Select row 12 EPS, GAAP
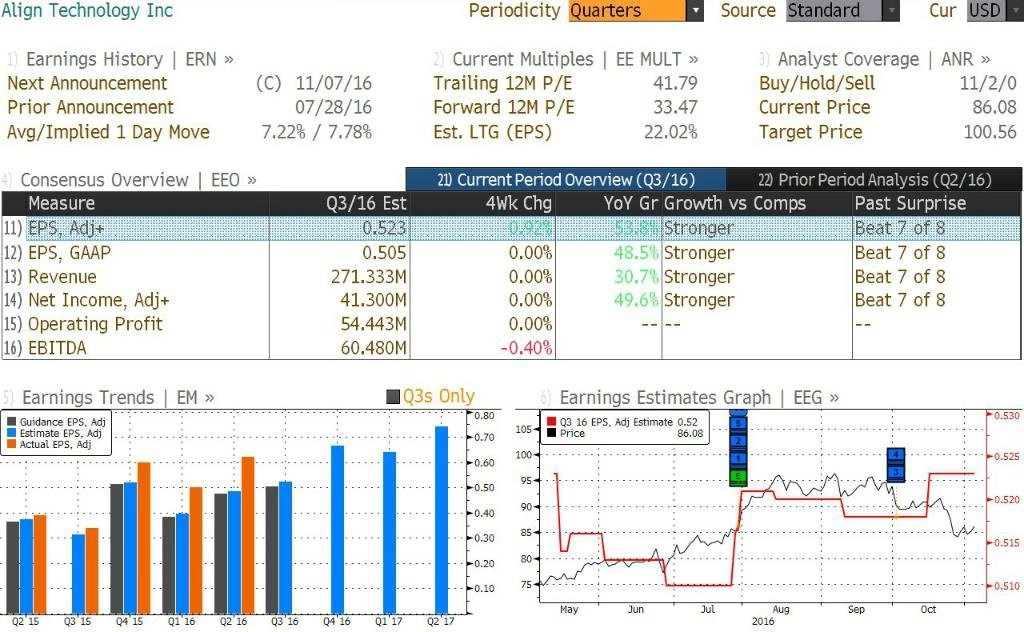The height and width of the screenshot is (632, 1024). [x=511, y=253]
